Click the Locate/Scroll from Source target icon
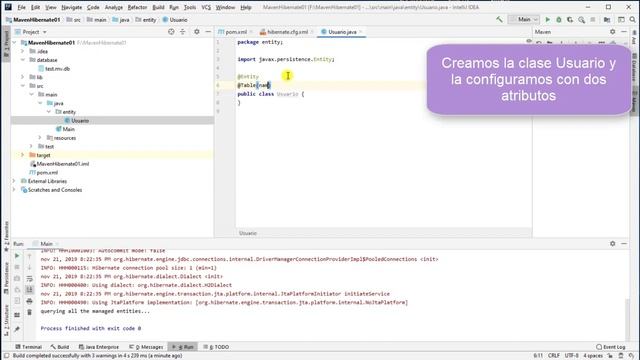 (x=171, y=32)
